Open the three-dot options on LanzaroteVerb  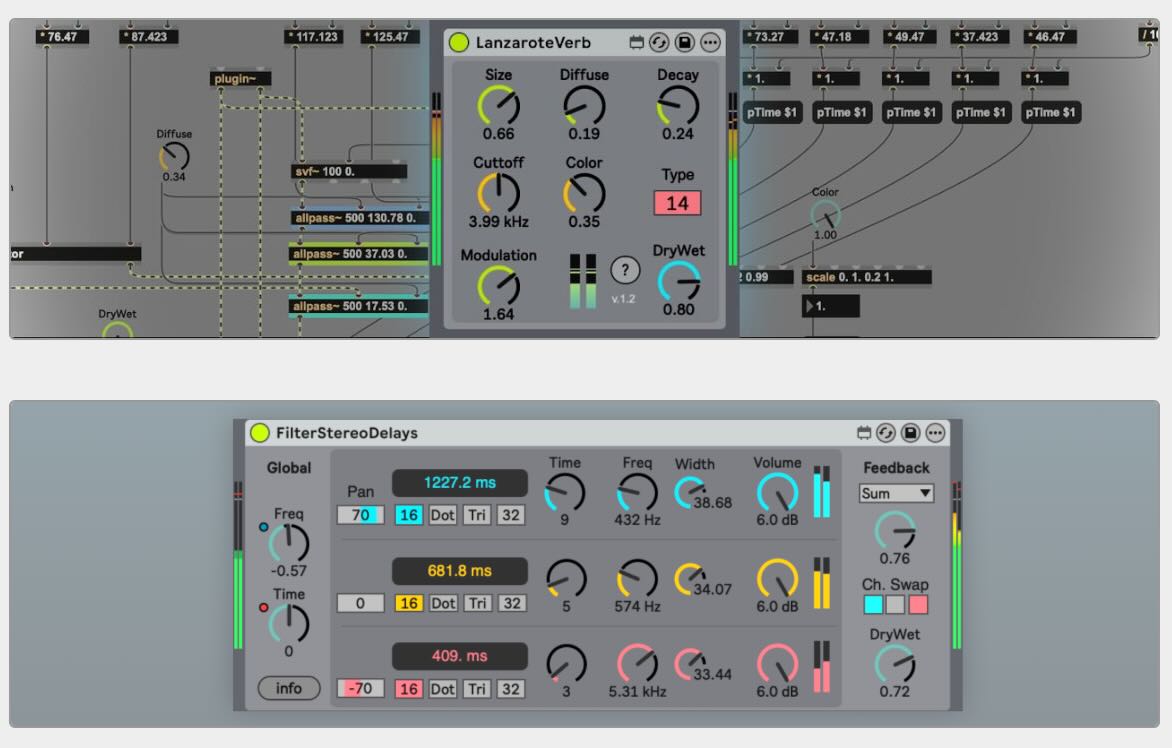point(710,42)
